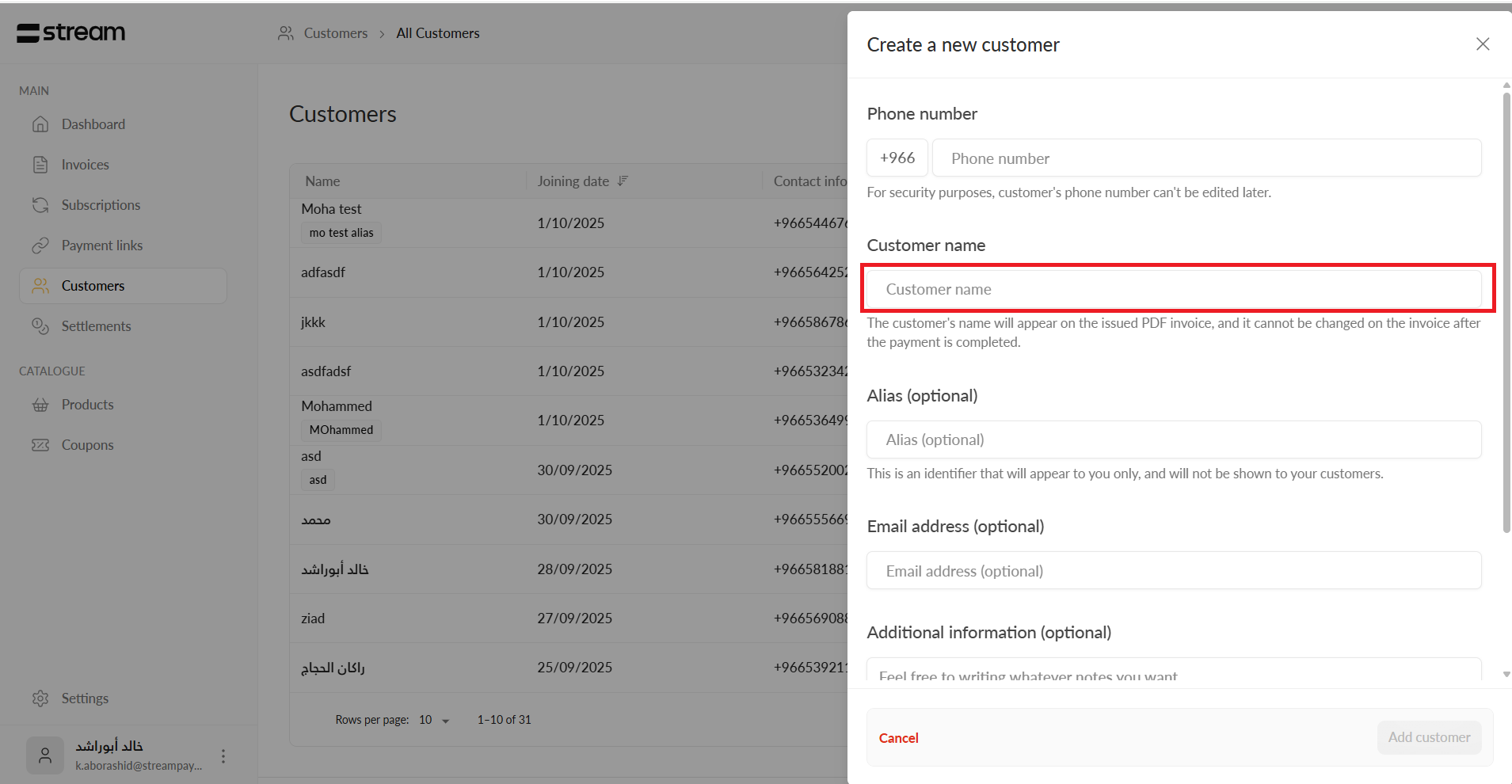
Task: Open the user account three-dot menu
Action: point(223,756)
